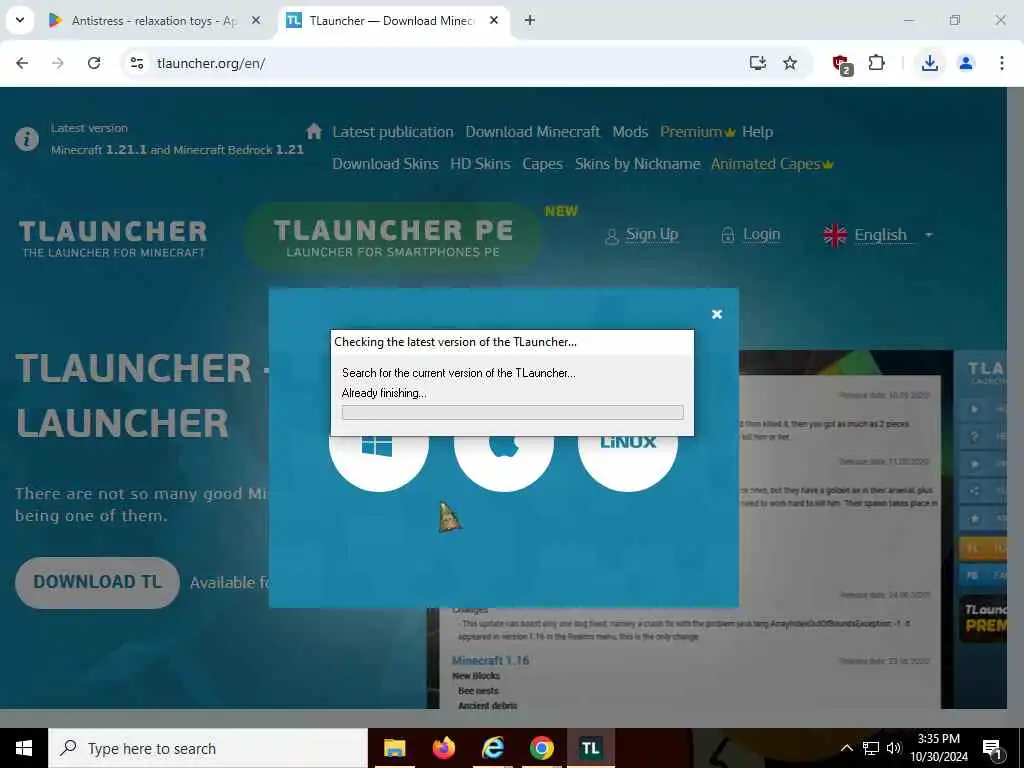Open the TL TLauncher taskbar icon
The width and height of the screenshot is (1024, 768).
[x=590, y=748]
